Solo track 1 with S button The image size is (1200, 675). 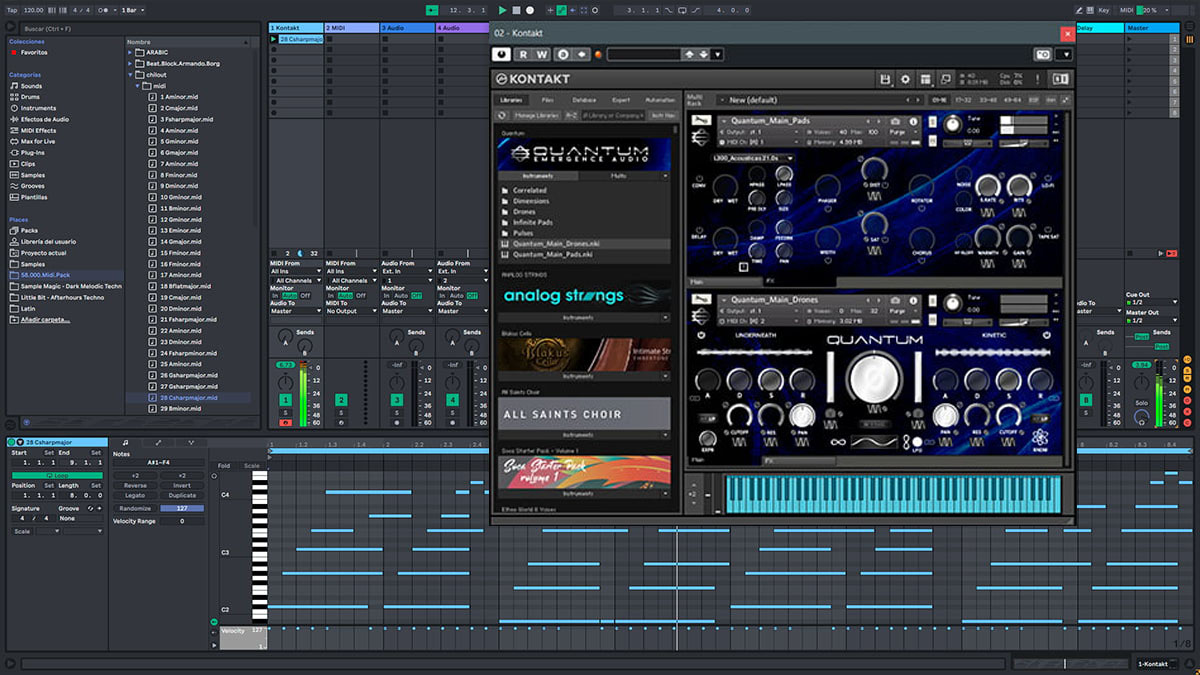pyautogui.click(x=285, y=413)
